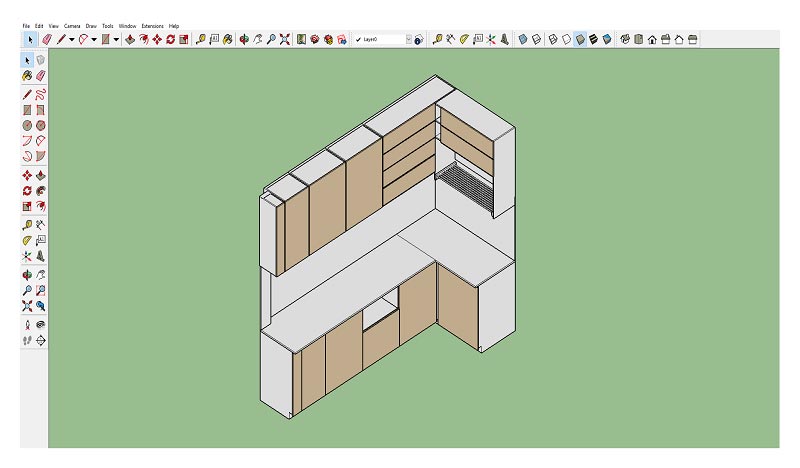
Task: Select the Pie tool
Action: point(41,156)
